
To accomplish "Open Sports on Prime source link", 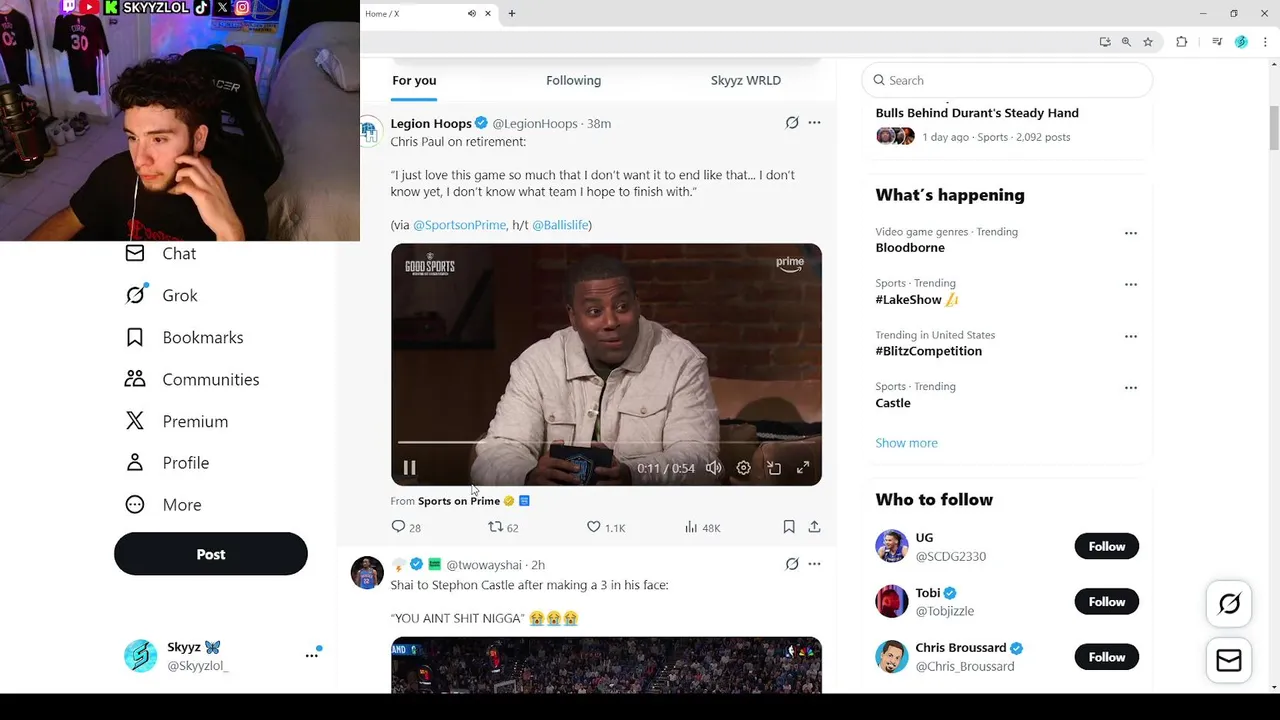I will (459, 501).
